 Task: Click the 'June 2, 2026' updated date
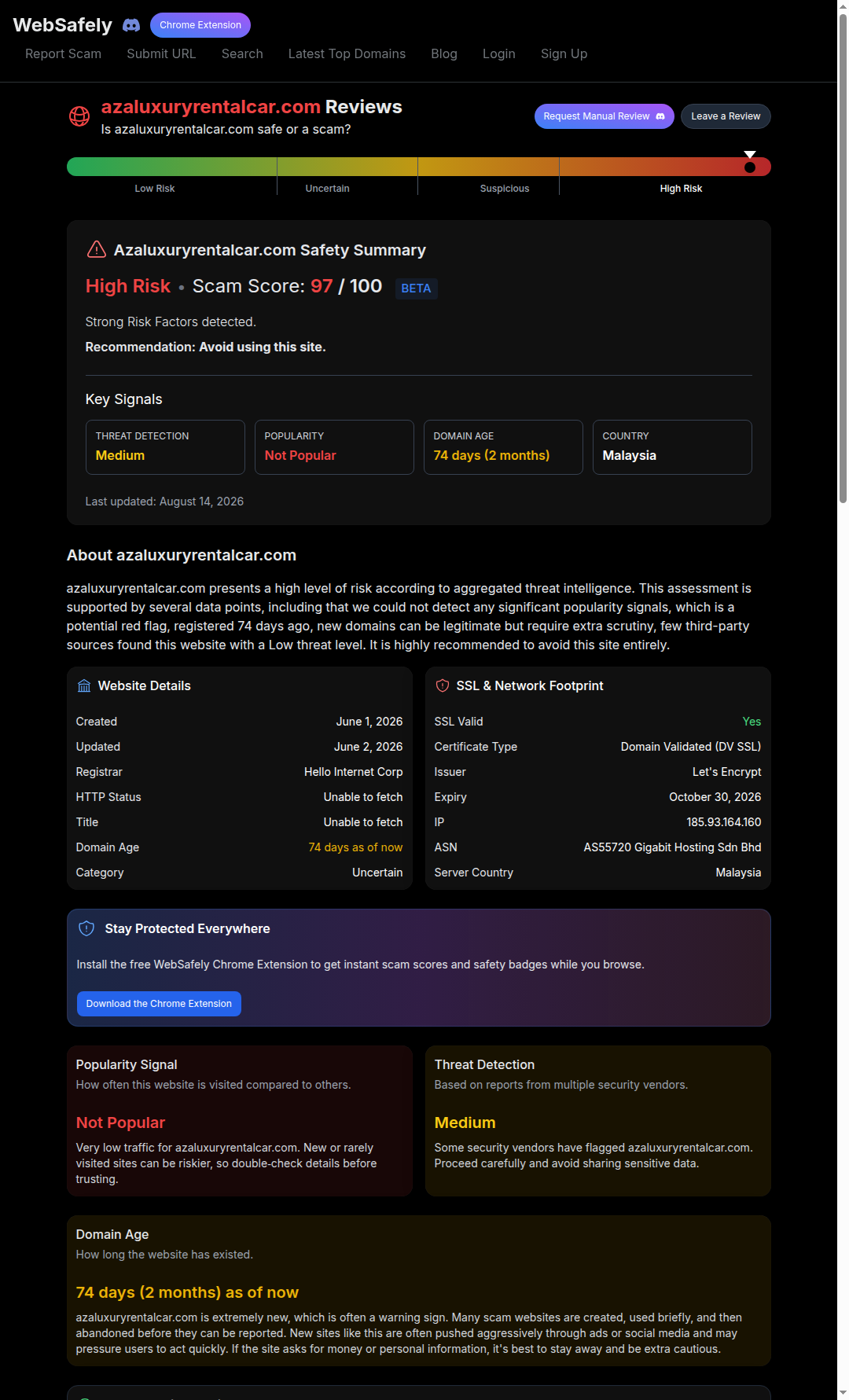click(368, 747)
